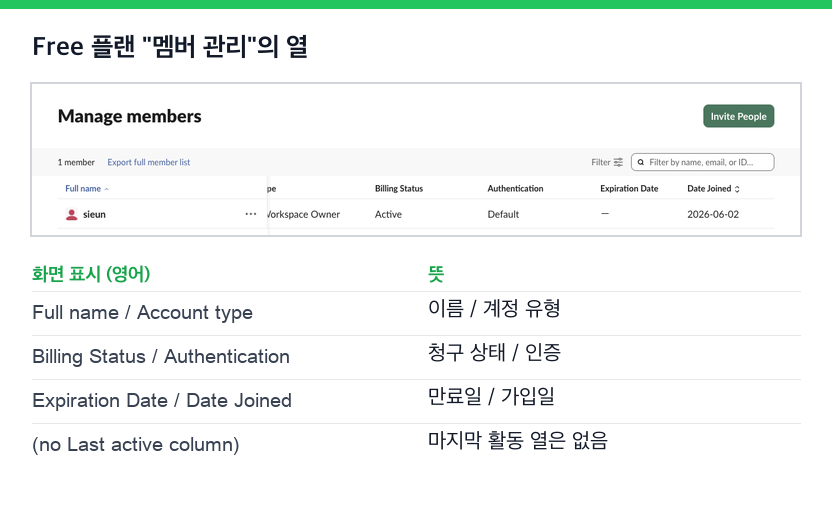Select the 만료일 / 가입일 translation
Screen dimensions: 832x505
(x=491, y=396)
